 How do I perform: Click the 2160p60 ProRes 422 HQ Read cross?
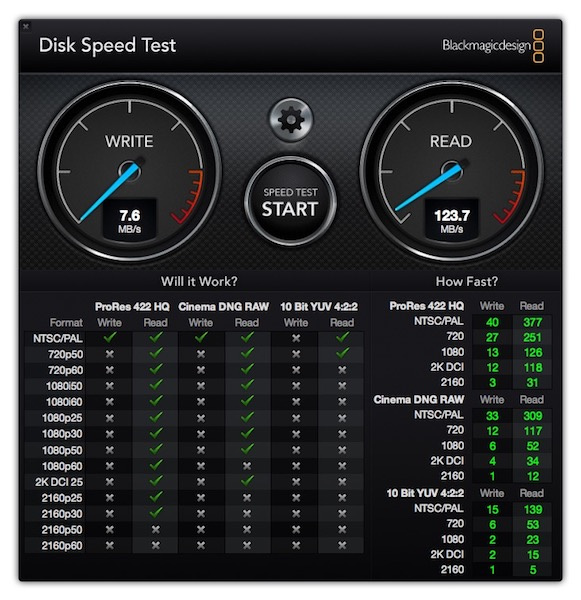tap(155, 545)
